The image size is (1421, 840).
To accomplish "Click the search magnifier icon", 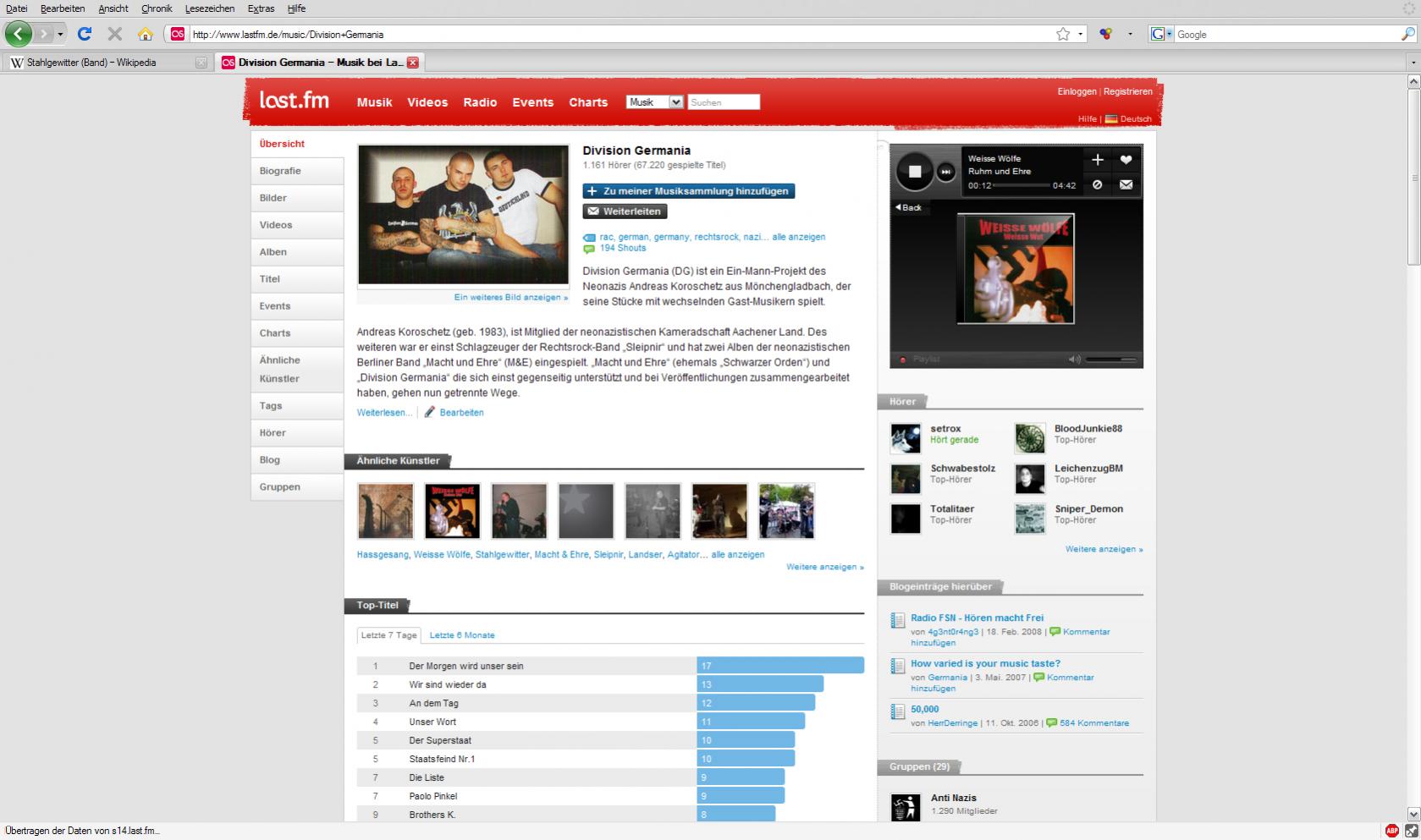I will pyautogui.click(x=1407, y=34).
